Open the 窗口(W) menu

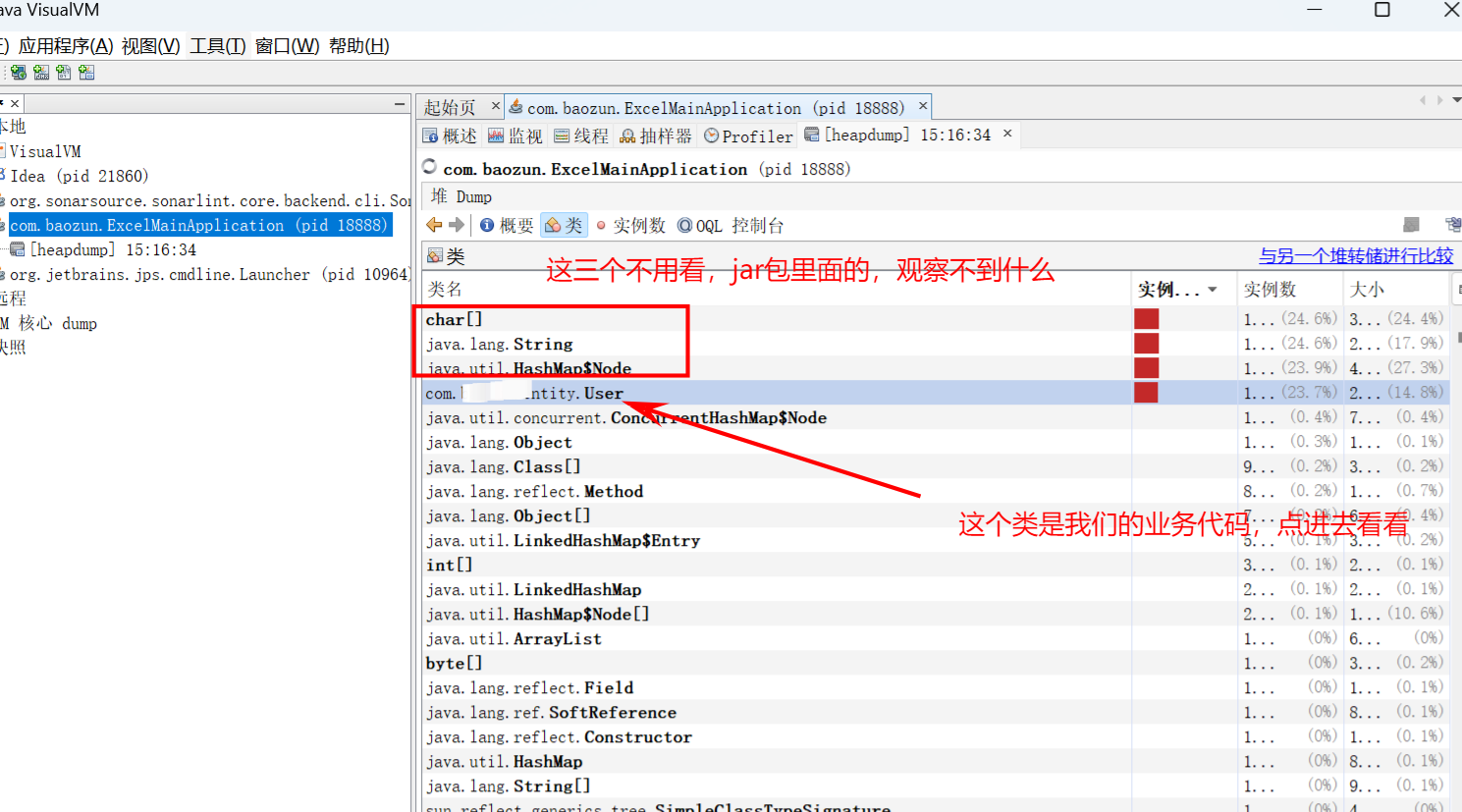point(288,46)
